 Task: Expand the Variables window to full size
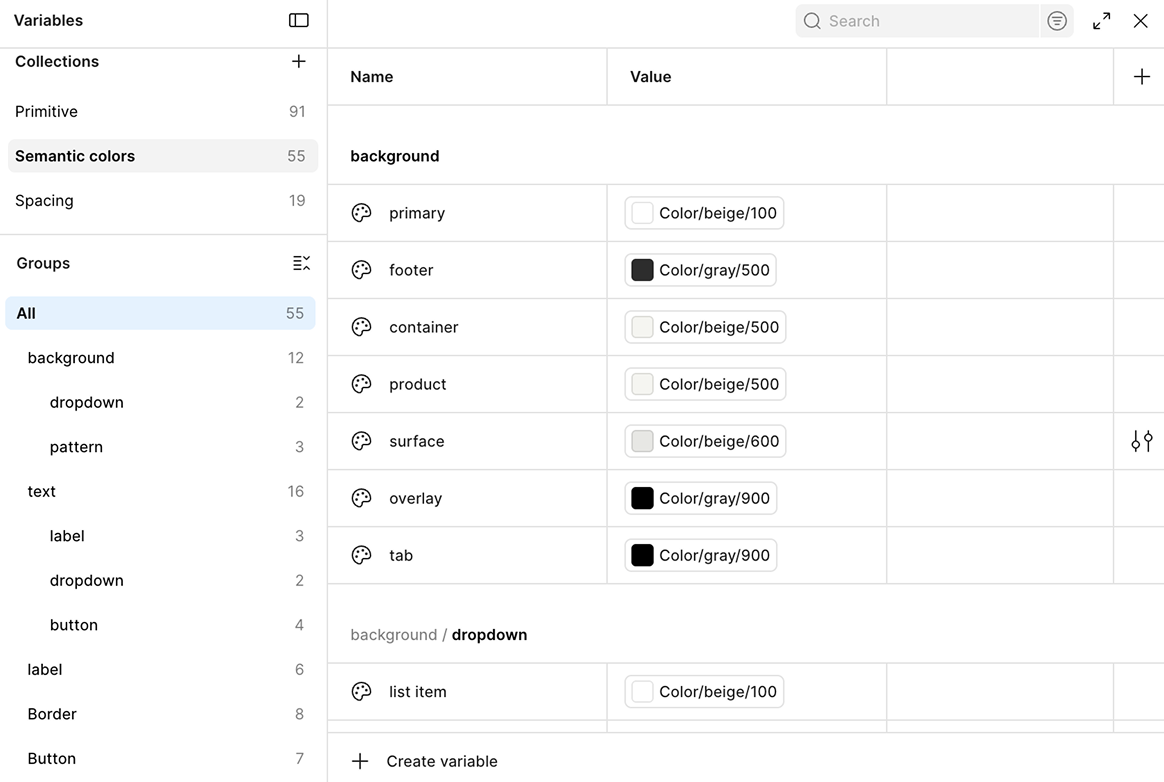(1102, 21)
